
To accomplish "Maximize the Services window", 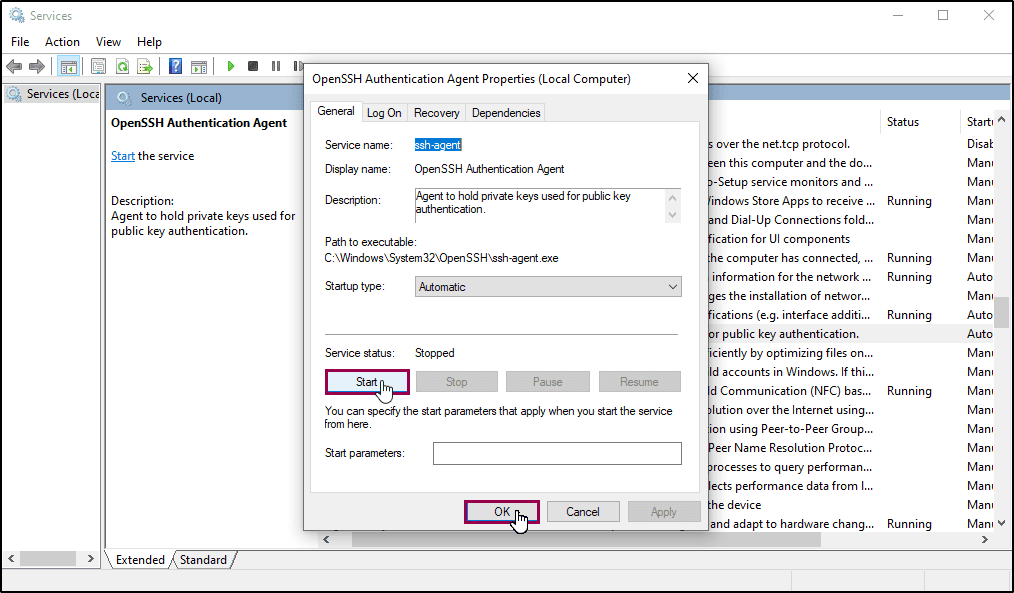I will (x=943, y=16).
